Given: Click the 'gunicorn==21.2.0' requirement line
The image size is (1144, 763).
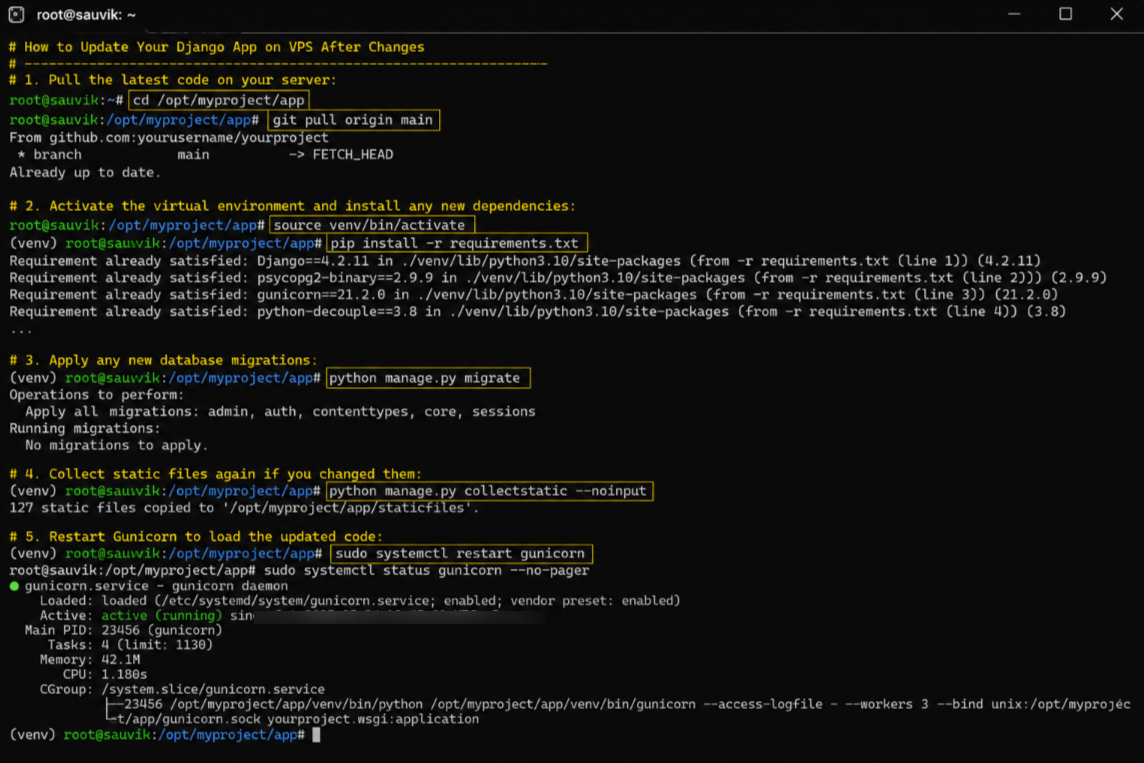Looking at the screenshot, I should (533, 294).
